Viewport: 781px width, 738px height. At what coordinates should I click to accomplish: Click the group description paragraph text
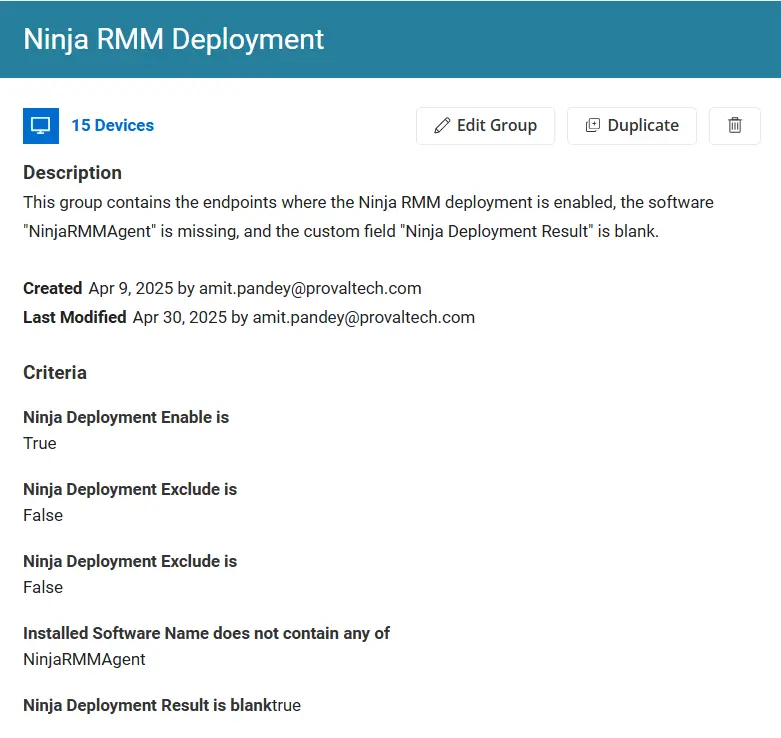pos(368,217)
